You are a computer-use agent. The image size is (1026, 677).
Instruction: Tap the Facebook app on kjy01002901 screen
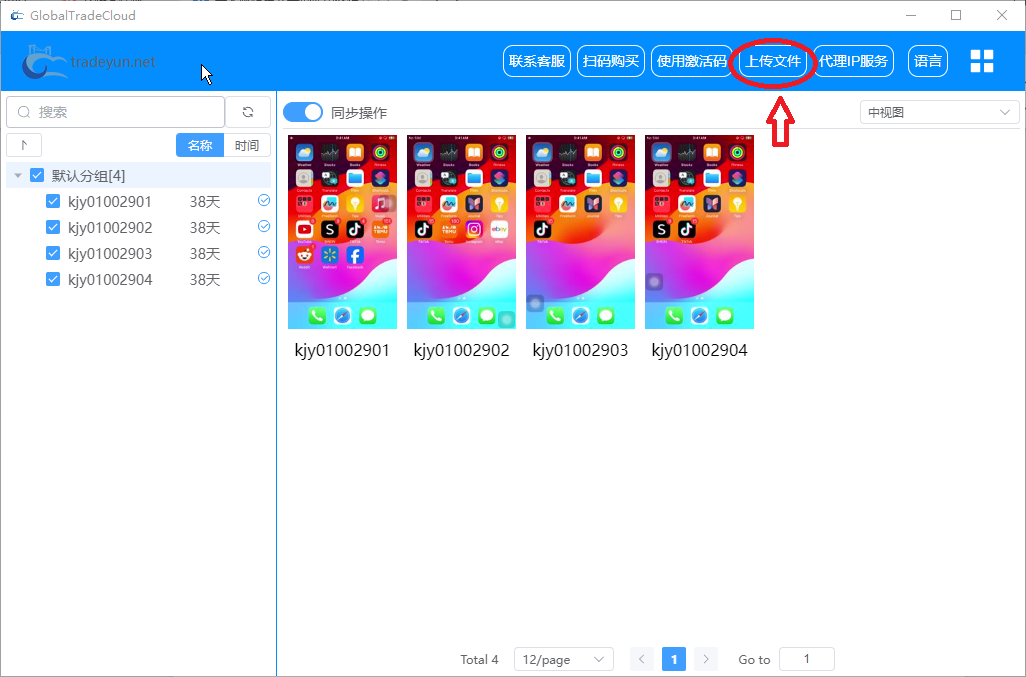(355, 255)
